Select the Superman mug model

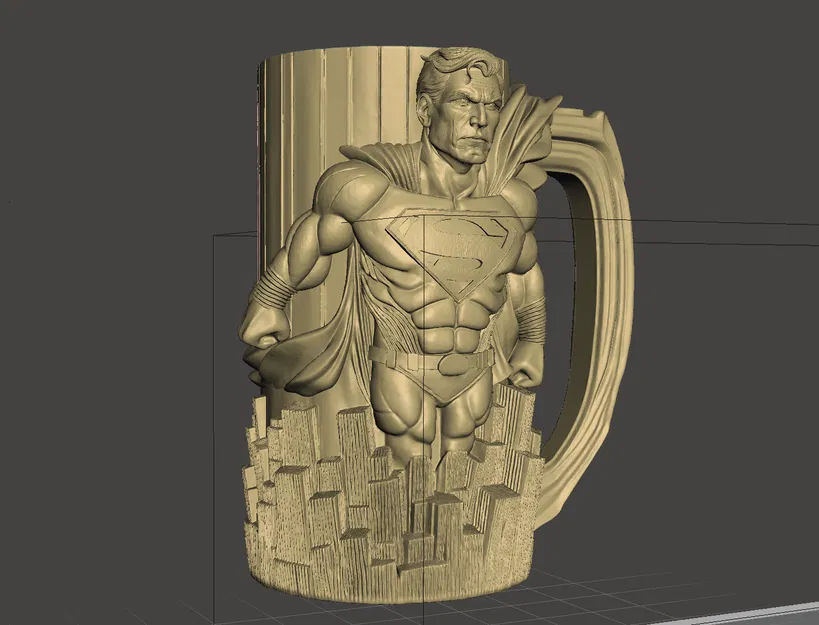[420, 300]
